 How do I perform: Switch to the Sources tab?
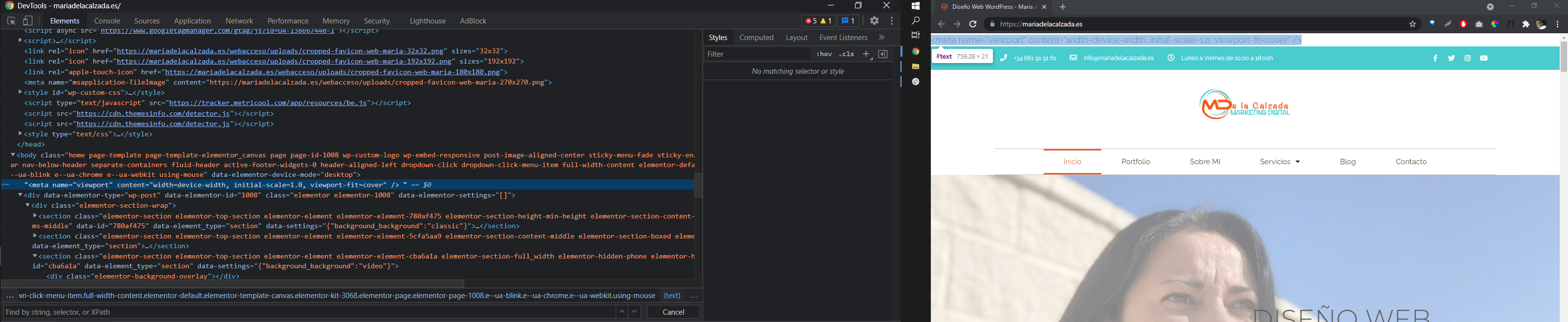[147, 21]
